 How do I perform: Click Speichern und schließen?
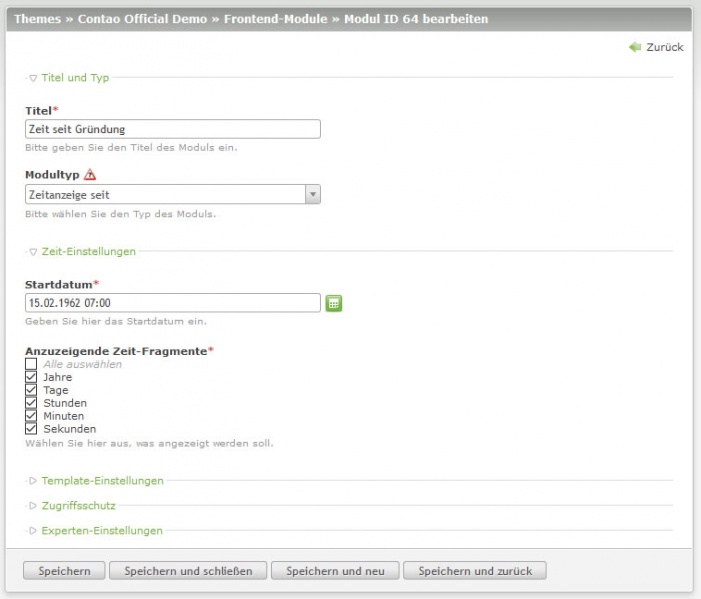(x=188, y=571)
